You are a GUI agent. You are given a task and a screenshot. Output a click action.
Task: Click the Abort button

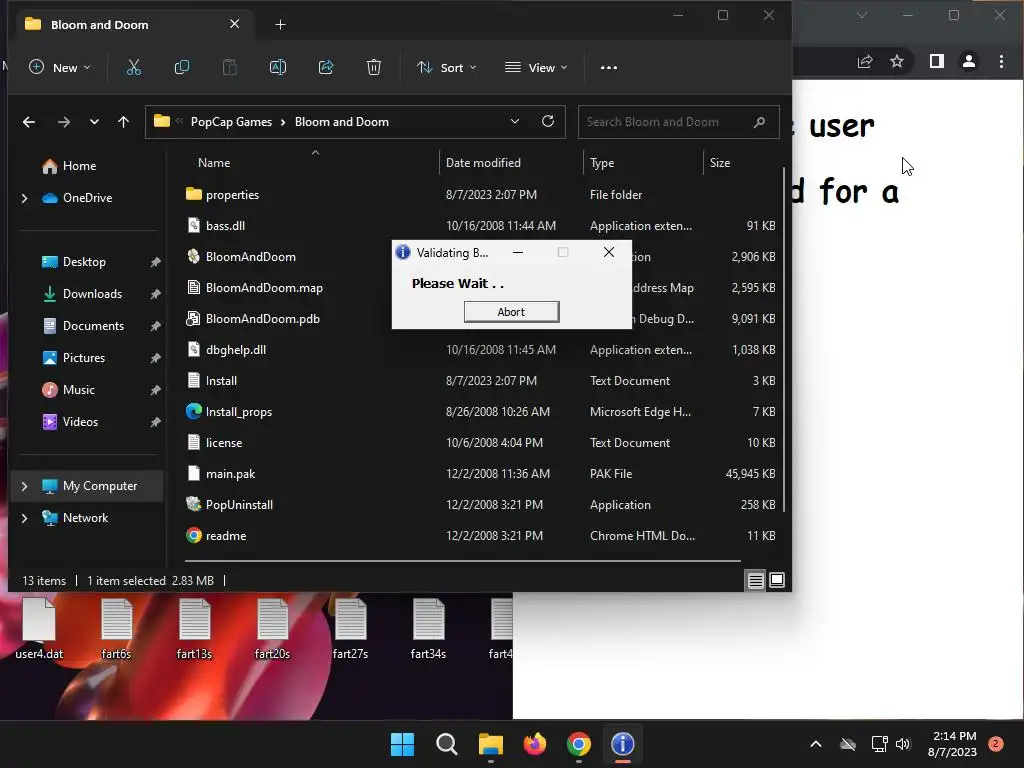click(511, 312)
